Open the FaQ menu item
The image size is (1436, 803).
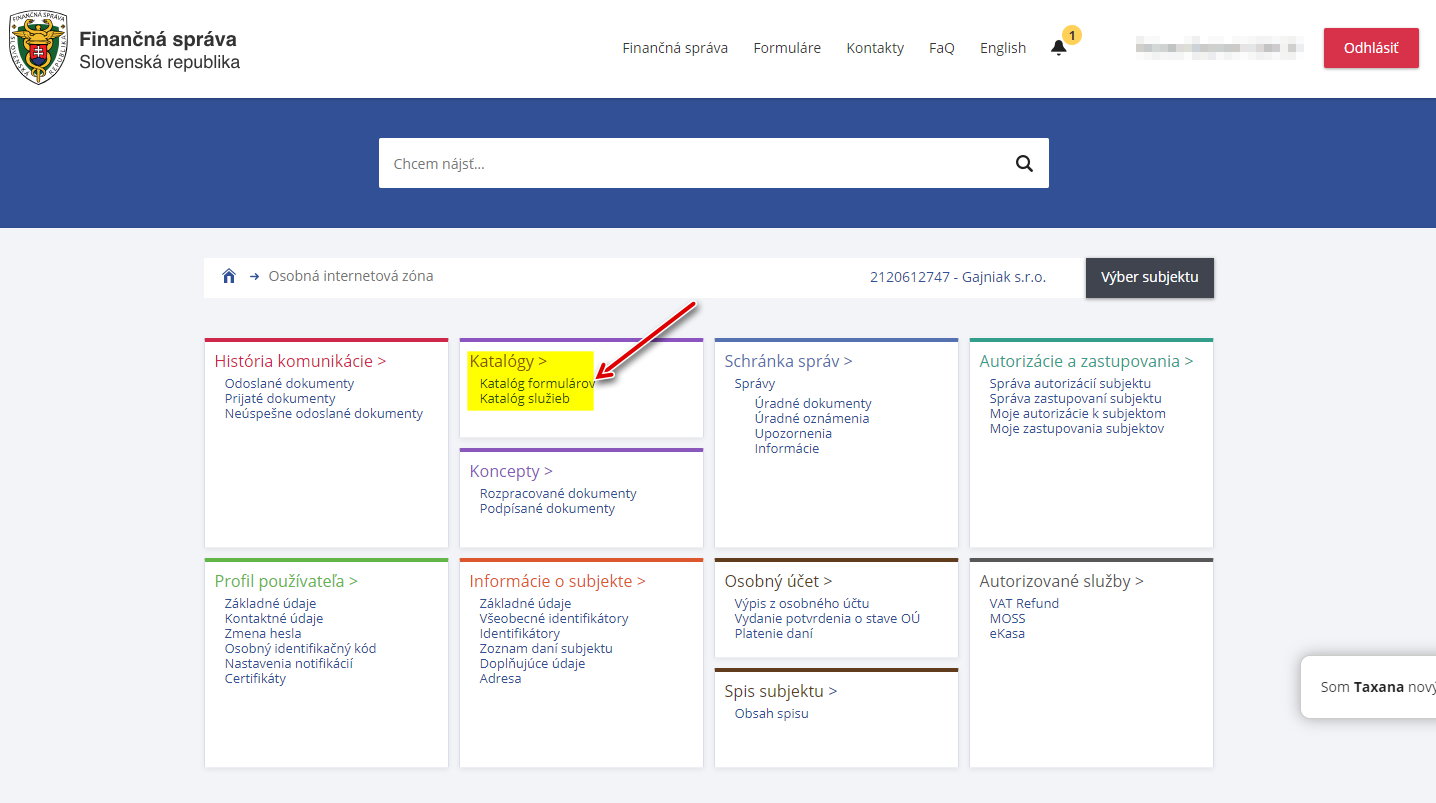point(941,48)
